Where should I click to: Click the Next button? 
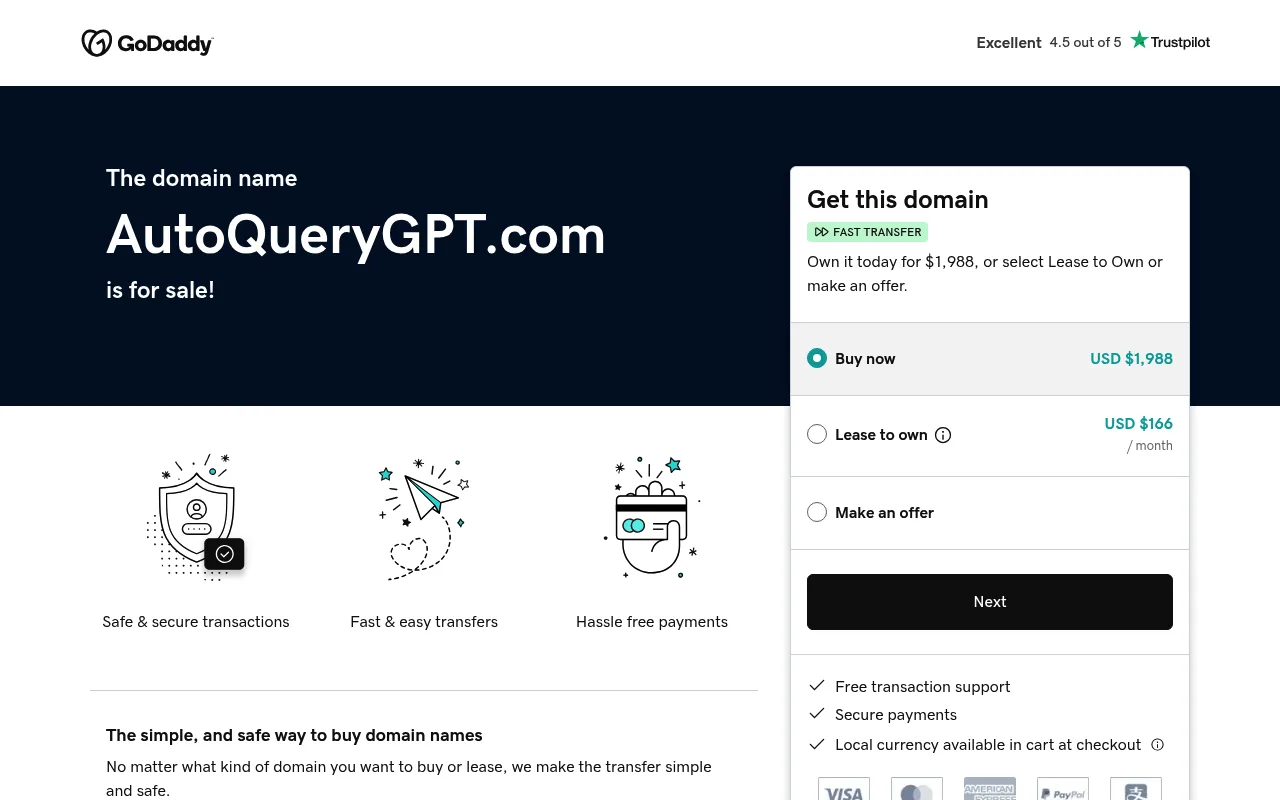[x=990, y=602]
